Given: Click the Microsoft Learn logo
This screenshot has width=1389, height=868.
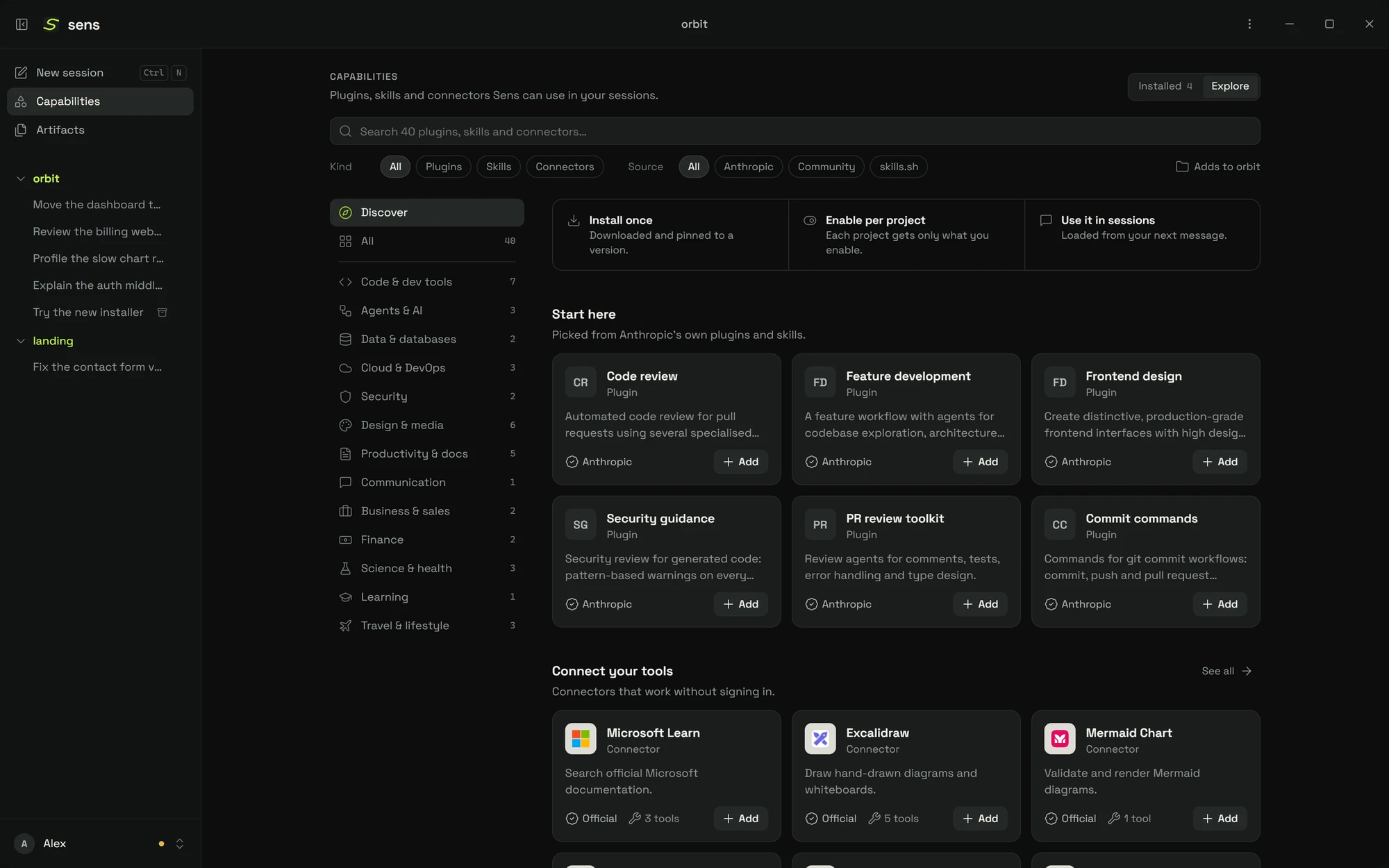Looking at the screenshot, I should coord(581,739).
